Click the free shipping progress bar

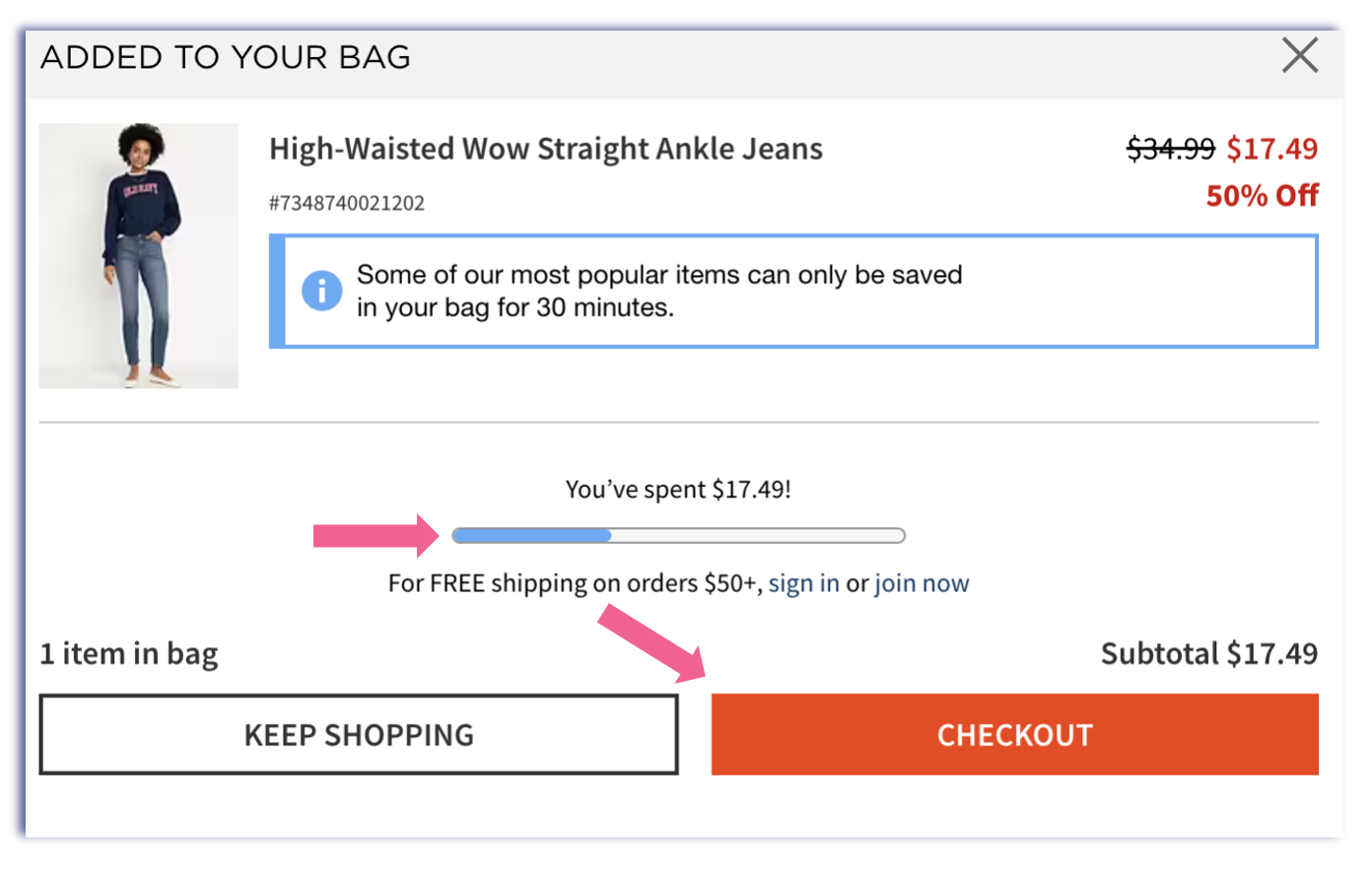678,536
